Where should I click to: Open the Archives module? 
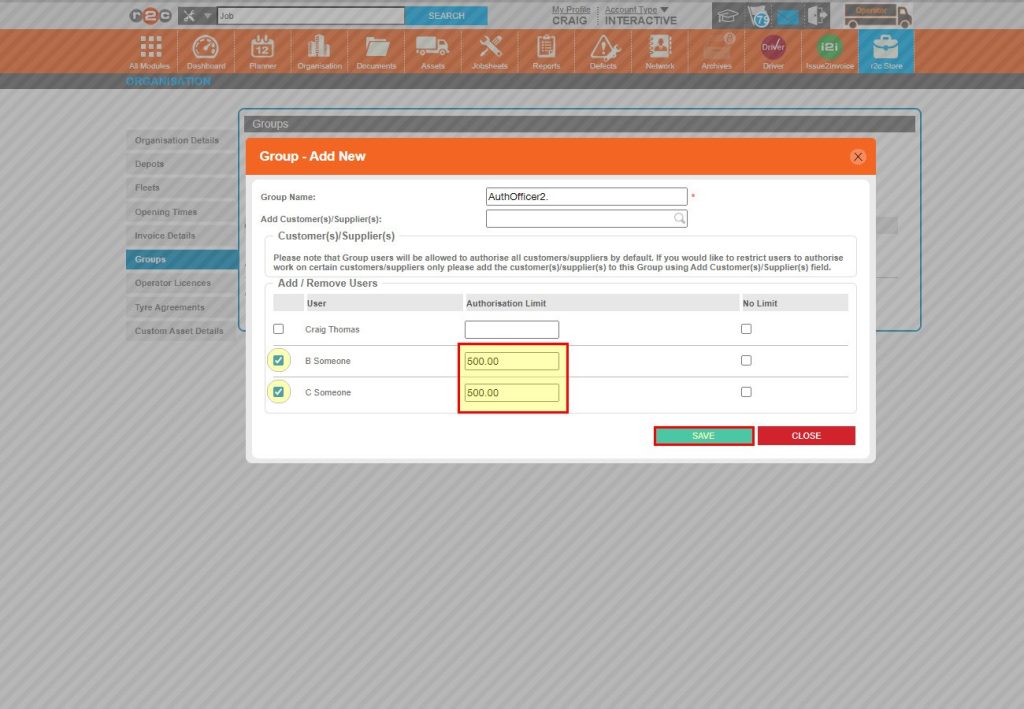coord(716,50)
